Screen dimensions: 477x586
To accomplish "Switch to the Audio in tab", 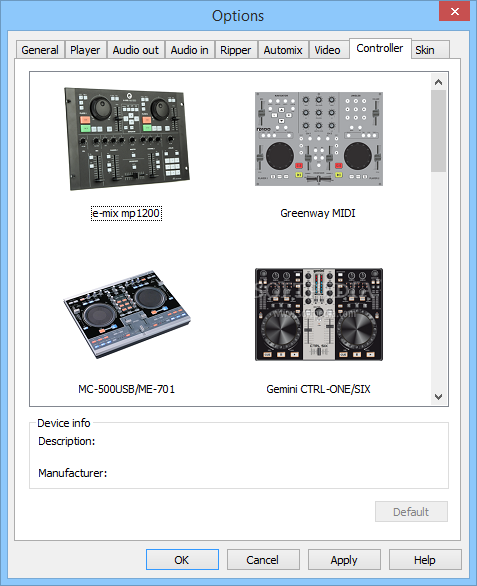I will pos(190,50).
